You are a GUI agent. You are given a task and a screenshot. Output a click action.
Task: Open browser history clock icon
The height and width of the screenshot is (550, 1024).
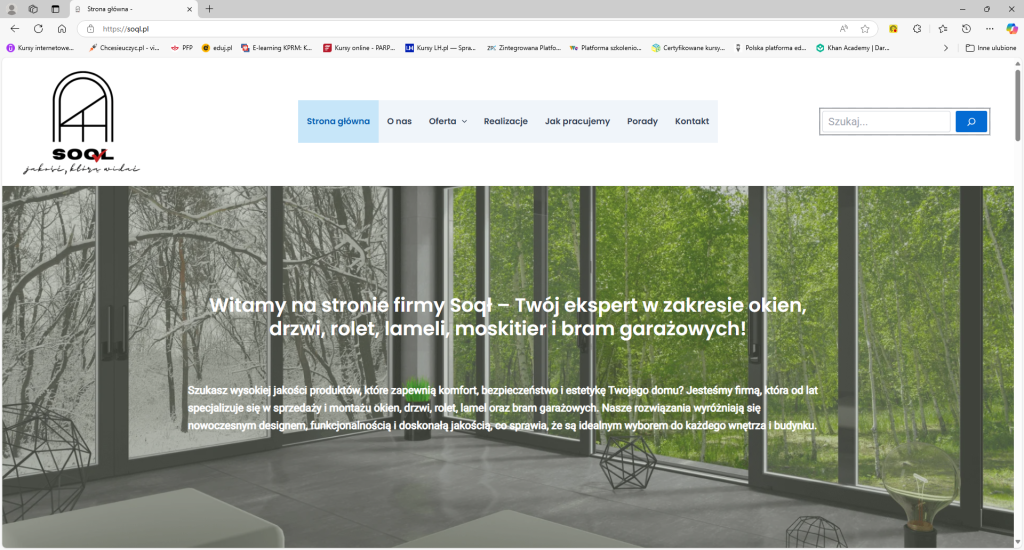tap(966, 29)
